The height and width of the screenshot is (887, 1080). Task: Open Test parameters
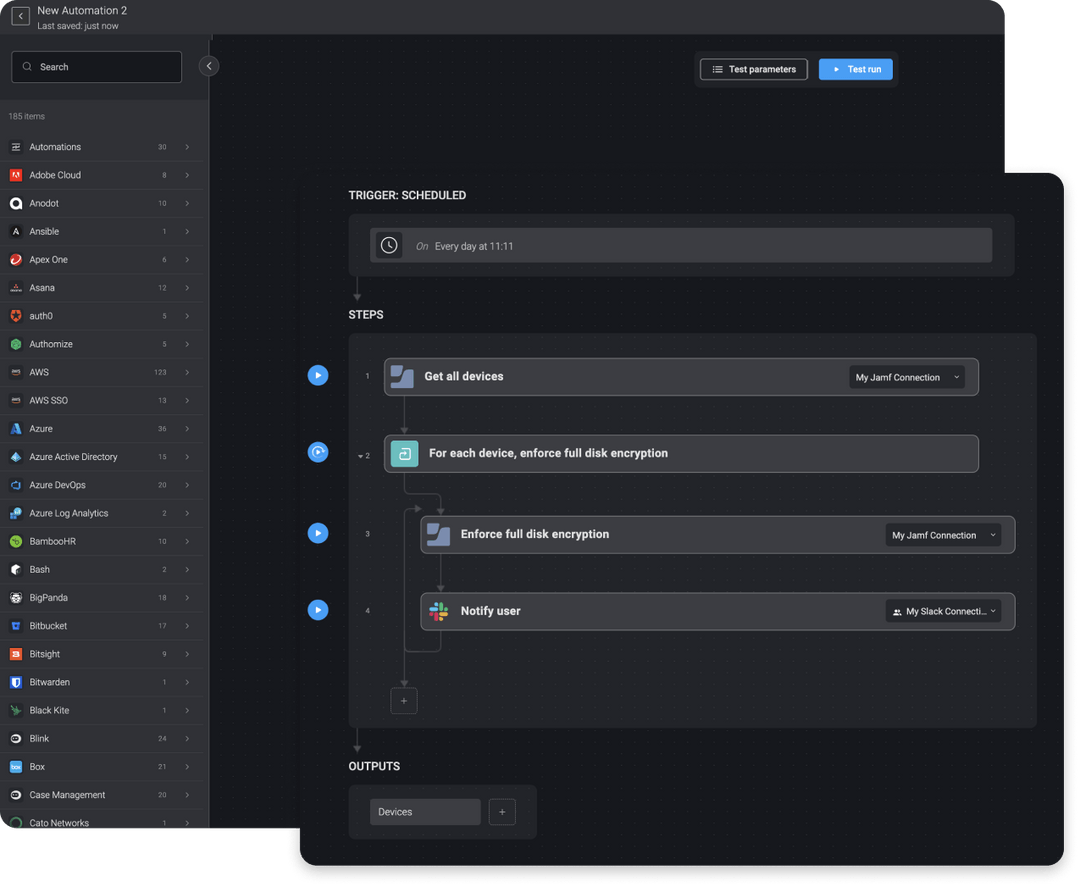point(753,69)
